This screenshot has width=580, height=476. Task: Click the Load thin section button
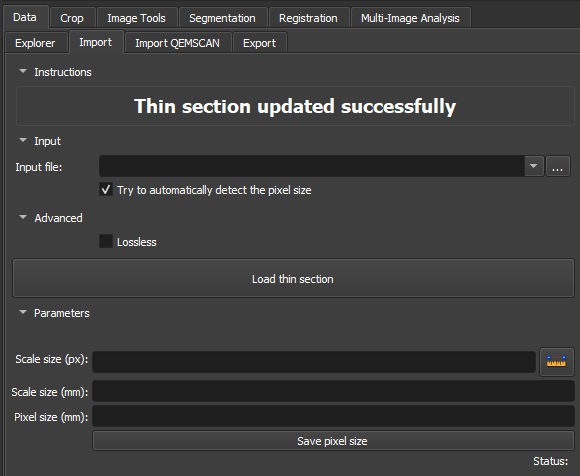(293, 278)
